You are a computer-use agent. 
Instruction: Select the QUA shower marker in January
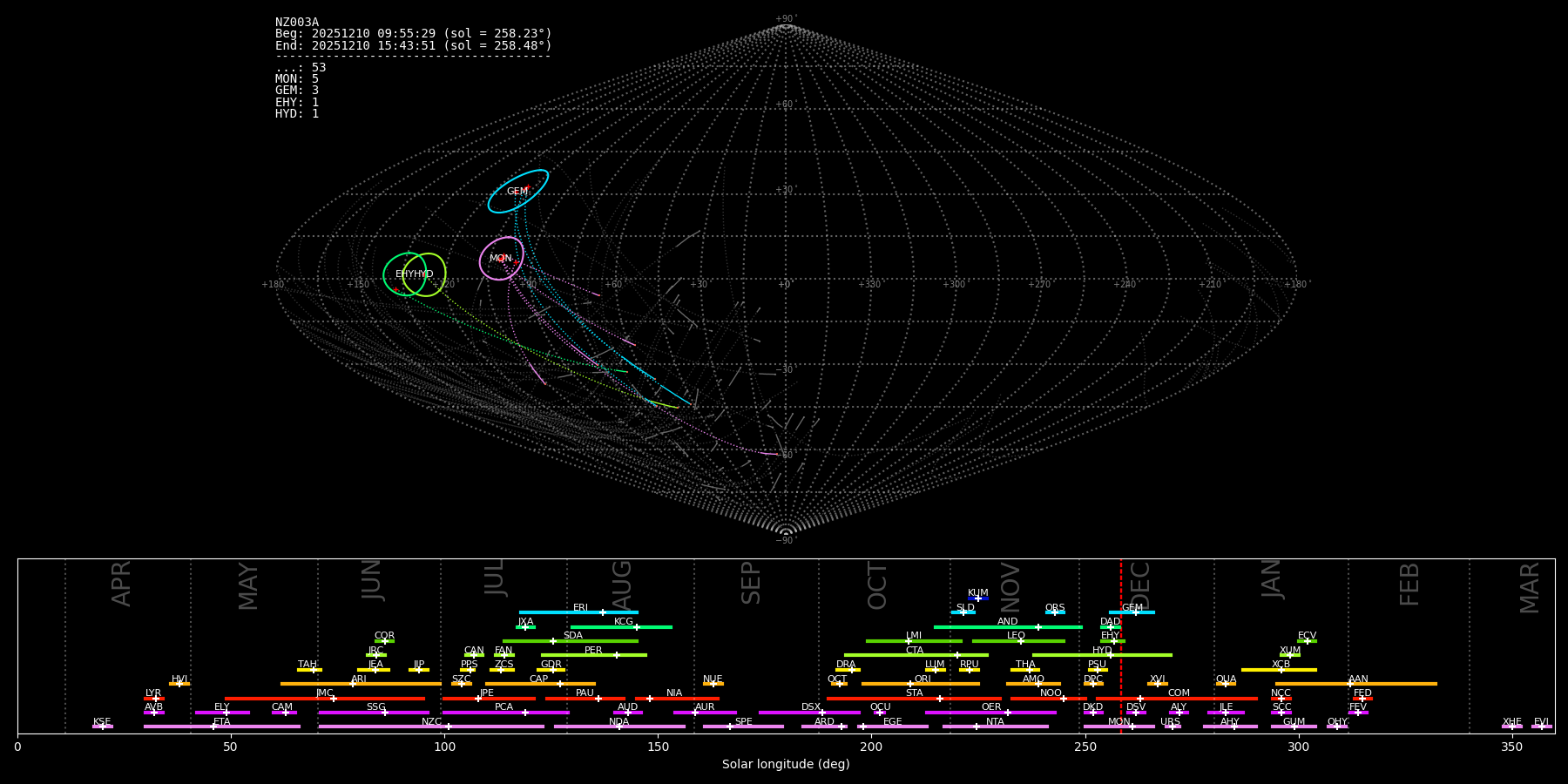pos(1226,684)
